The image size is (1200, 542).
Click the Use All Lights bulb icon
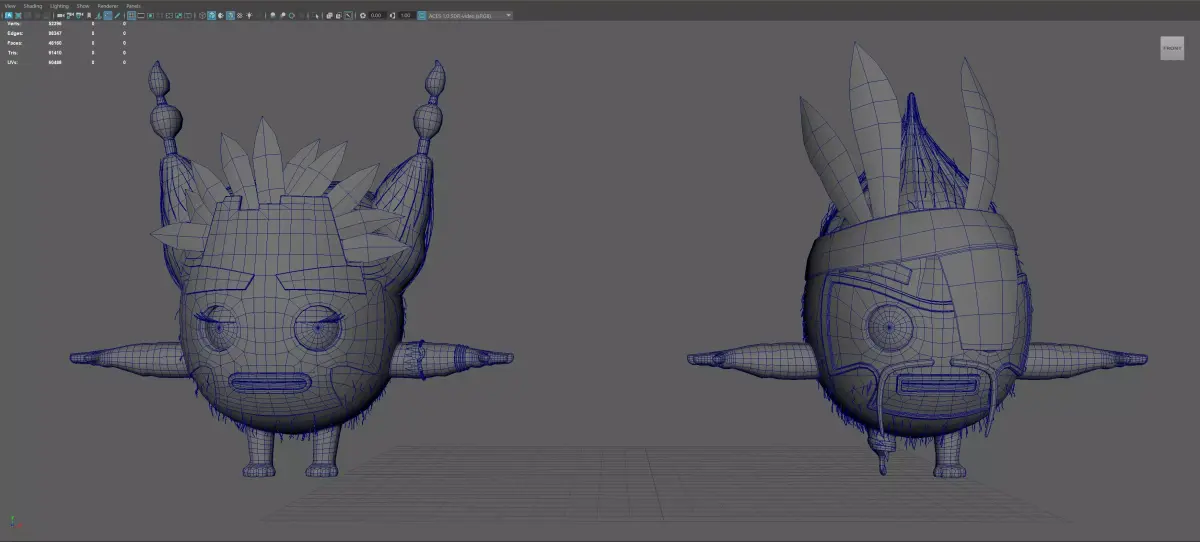(249, 16)
